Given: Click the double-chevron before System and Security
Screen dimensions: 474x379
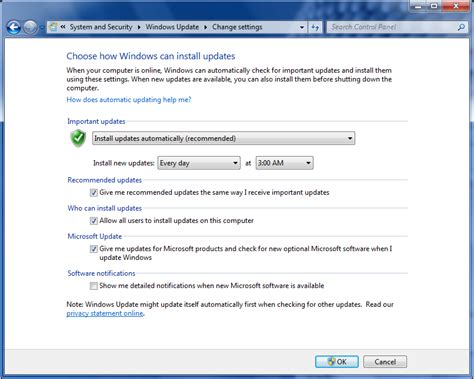Looking at the screenshot, I should point(63,27).
